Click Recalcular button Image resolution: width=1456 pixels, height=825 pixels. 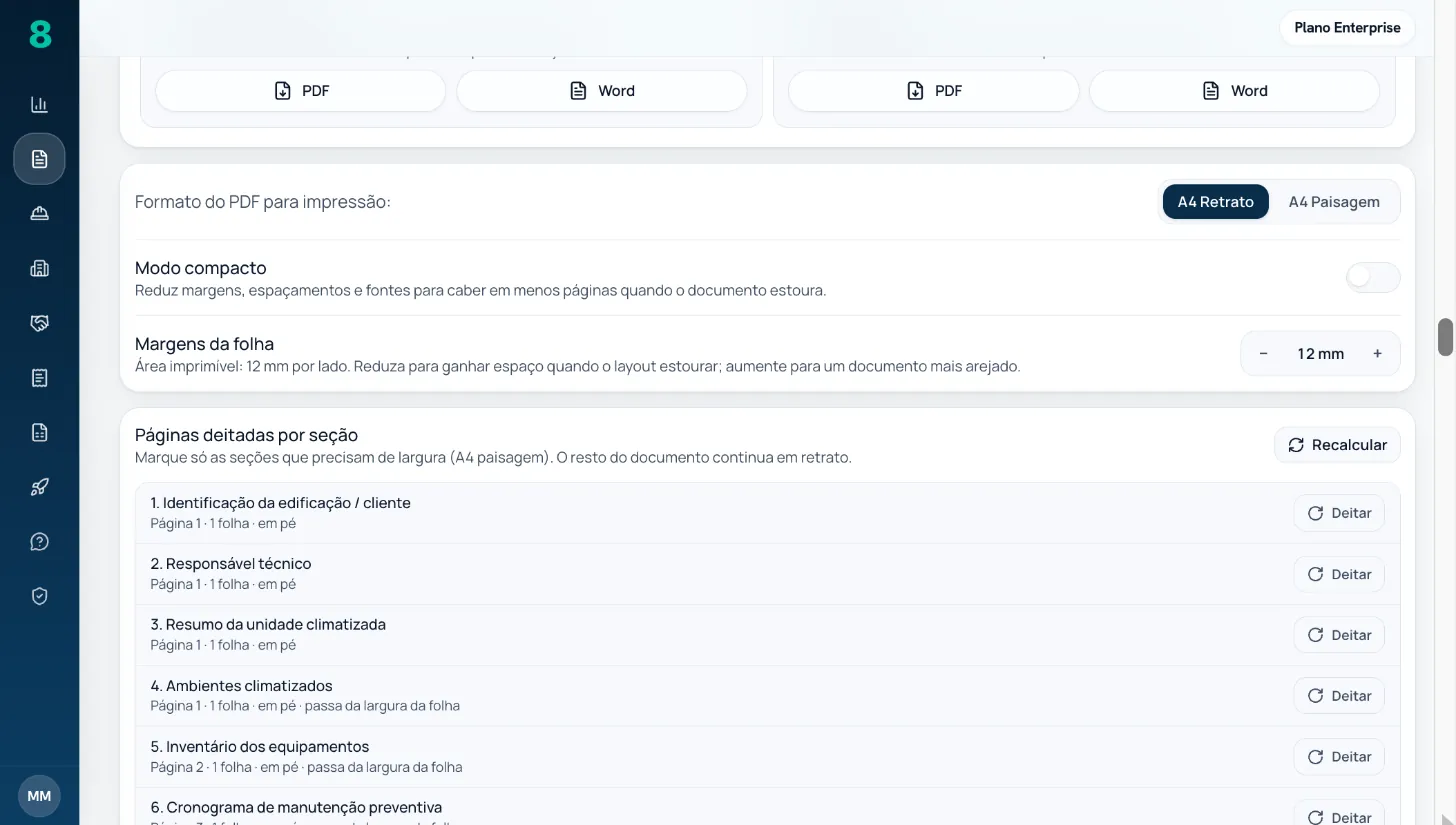(x=1337, y=445)
